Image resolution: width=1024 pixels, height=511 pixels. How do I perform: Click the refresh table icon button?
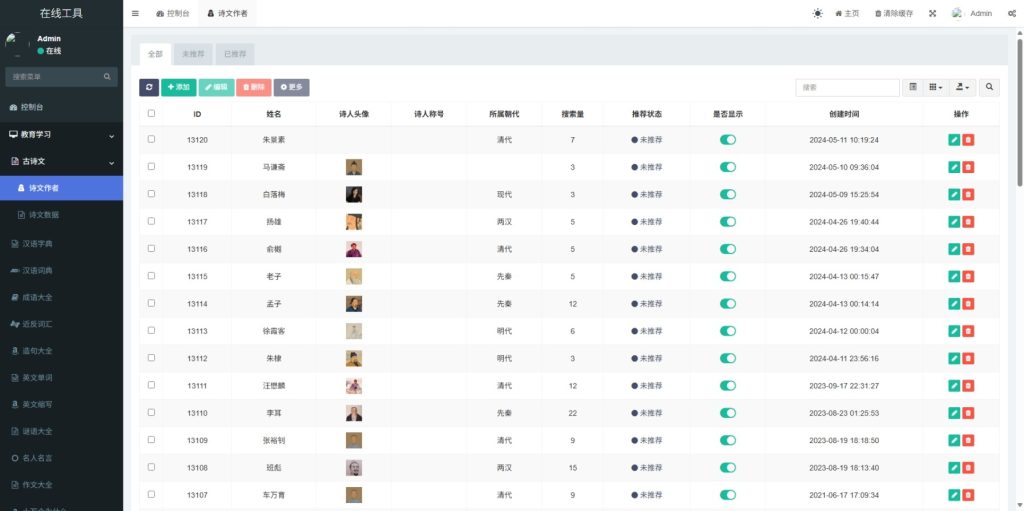(149, 88)
